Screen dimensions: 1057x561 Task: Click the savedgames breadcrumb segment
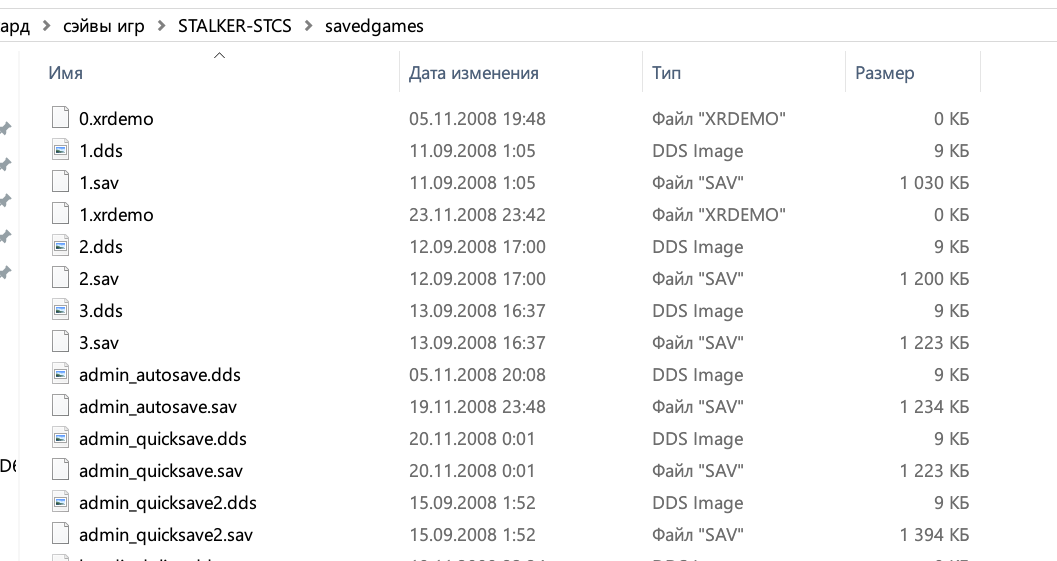click(374, 26)
